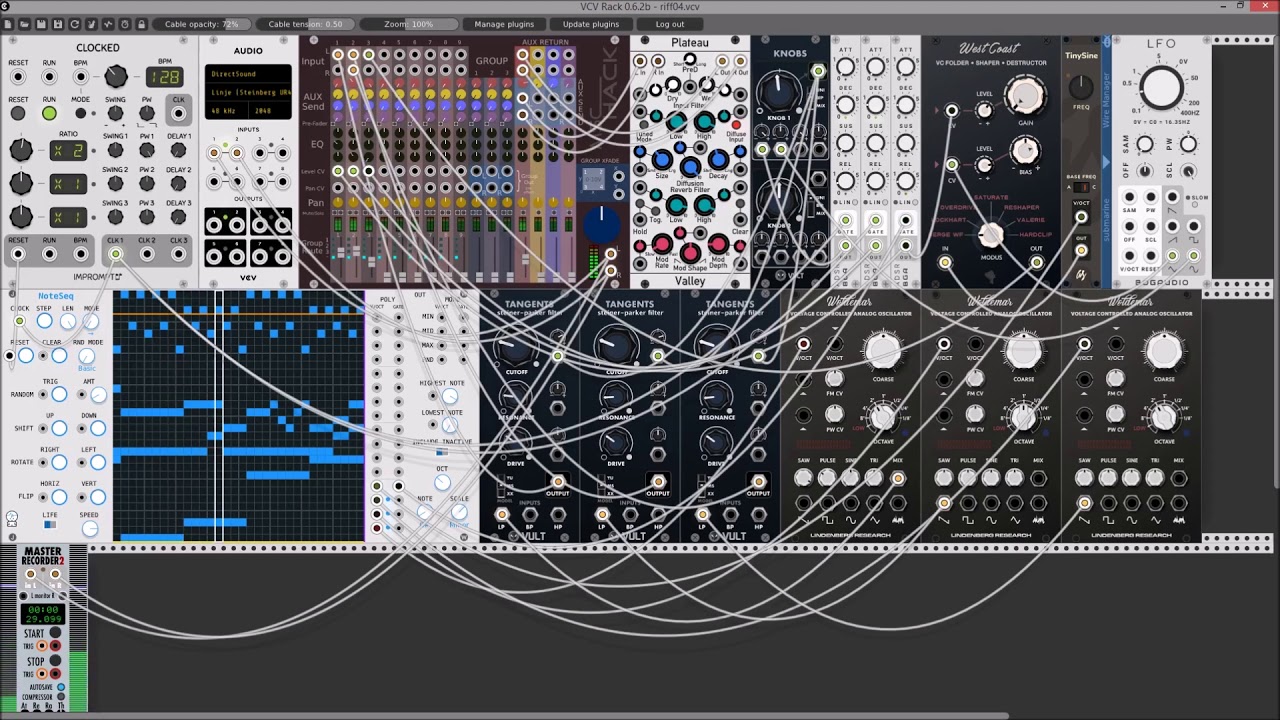Click the SPEED knob on NoteSeq
This screenshot has width=1280, height=720.
click(x=90, y=529)
